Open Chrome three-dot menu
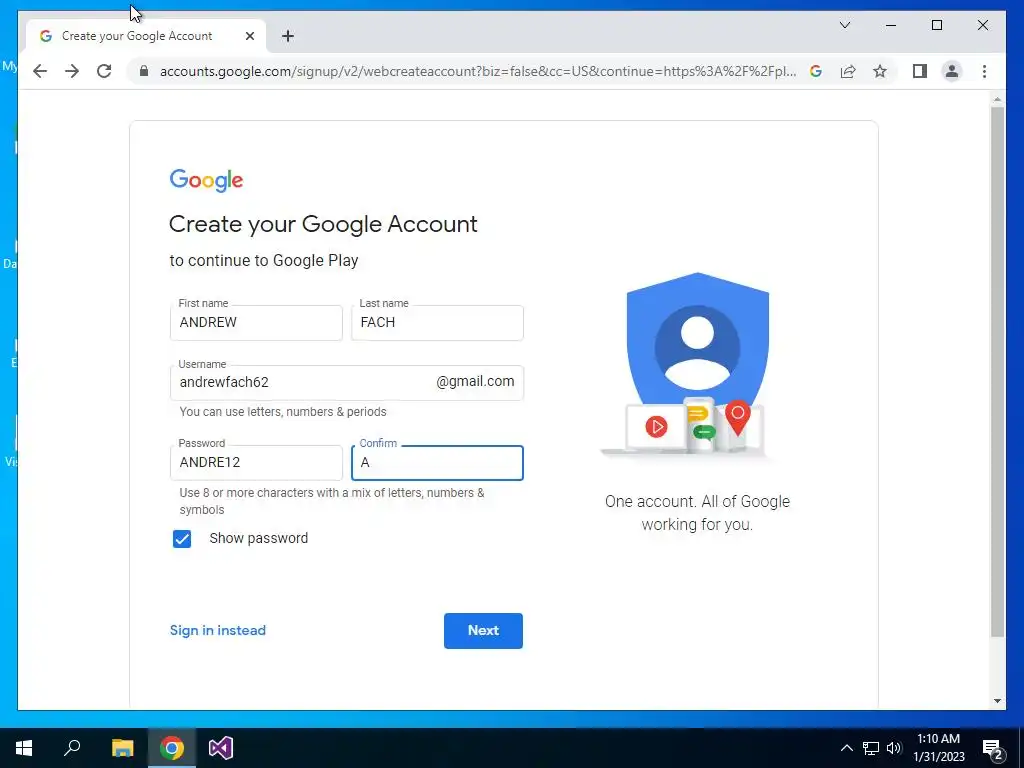Viewport: 1024px width, 768px height. pyautogui.click(x=984, y=71)
